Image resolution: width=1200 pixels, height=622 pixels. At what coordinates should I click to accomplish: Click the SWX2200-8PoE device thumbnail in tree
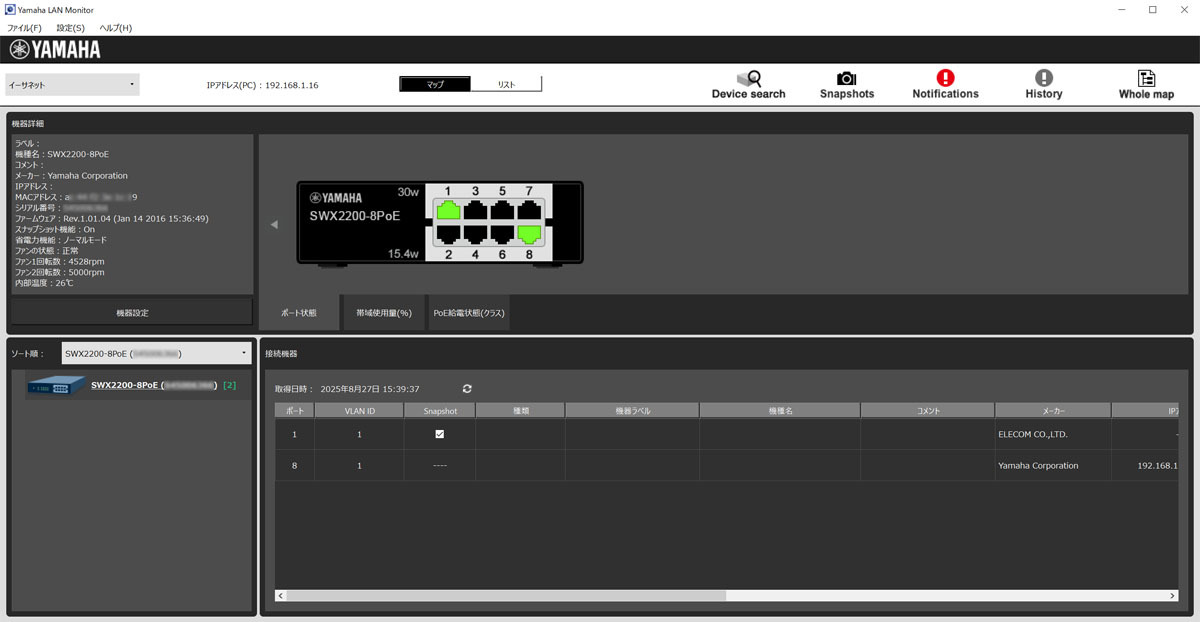pyautogui.click(x=57, y=385)
